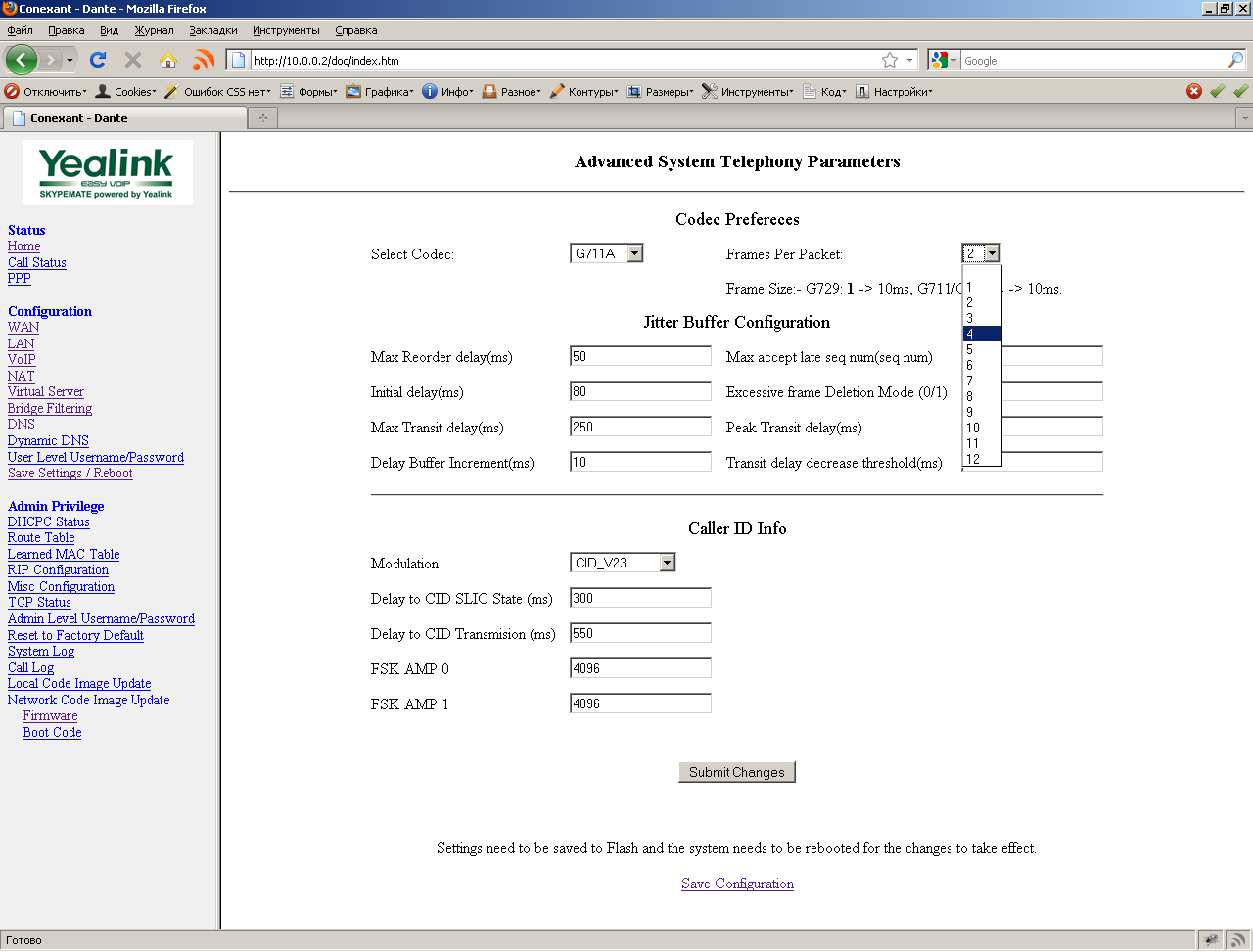Go to the Home page icon
This screenshot has width=1253, height=952.
click(168, 60)
